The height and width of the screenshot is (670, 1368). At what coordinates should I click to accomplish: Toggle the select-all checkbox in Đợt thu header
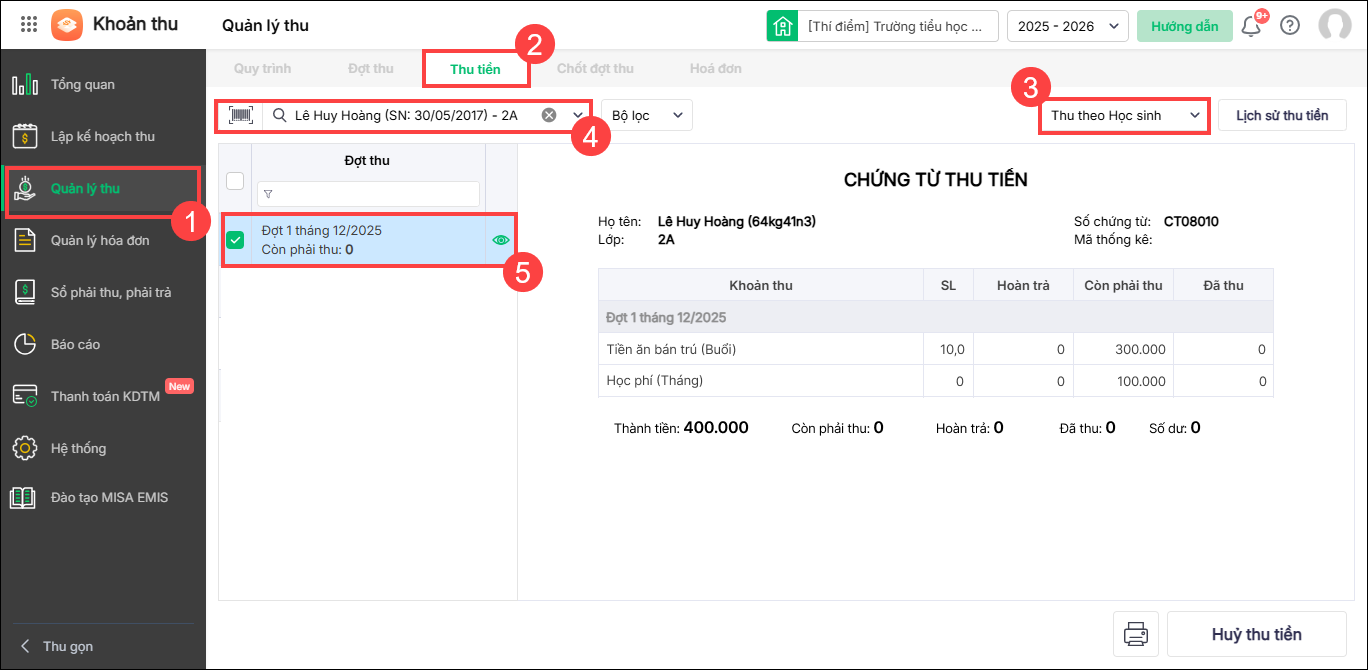point(235,181)
